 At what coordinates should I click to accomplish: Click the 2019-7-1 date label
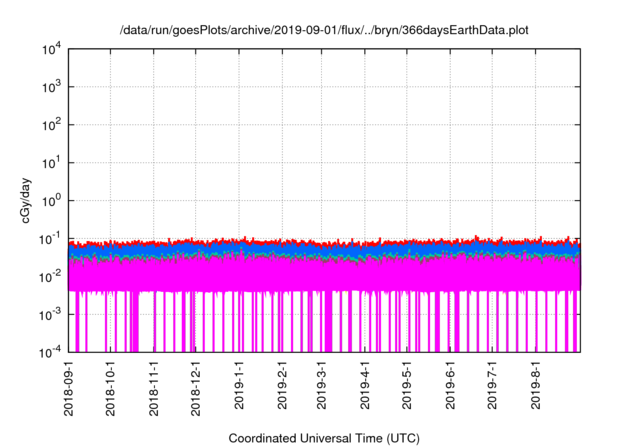(492, 384)
